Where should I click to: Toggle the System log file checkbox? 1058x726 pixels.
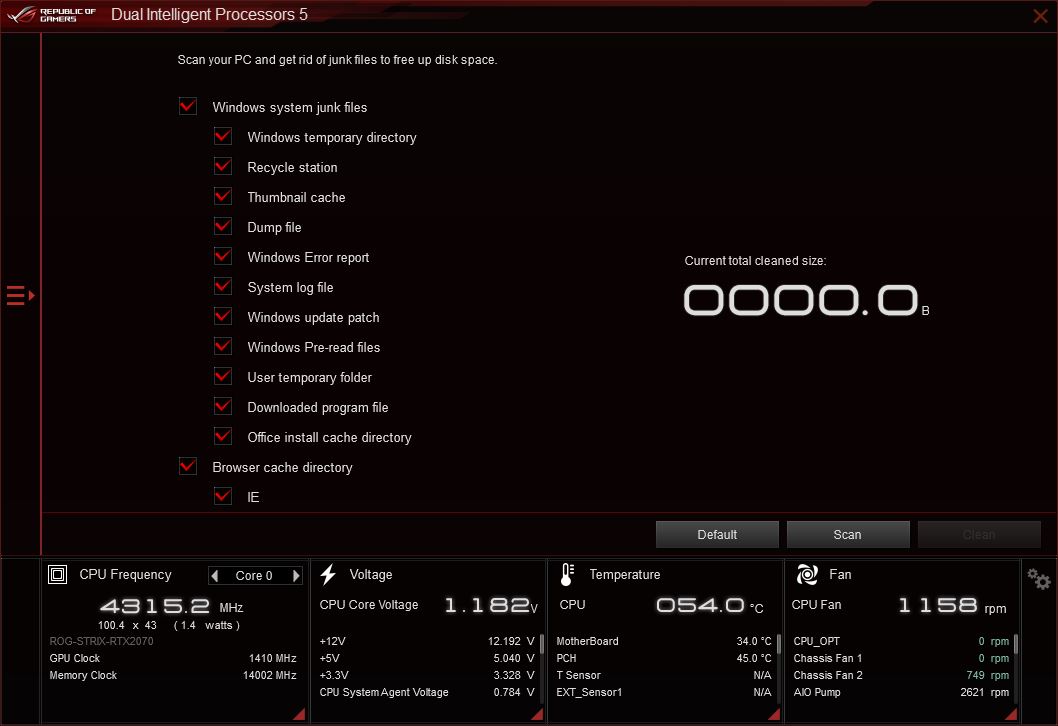pyautogui.click(x=223, y=286)
